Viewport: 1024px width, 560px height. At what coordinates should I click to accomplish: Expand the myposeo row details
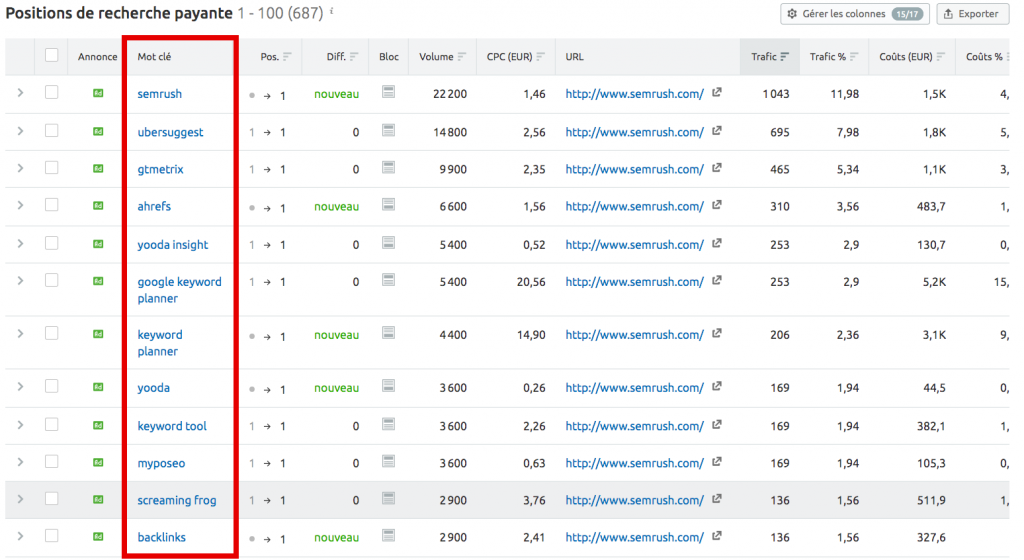click(x=20, y=463)
